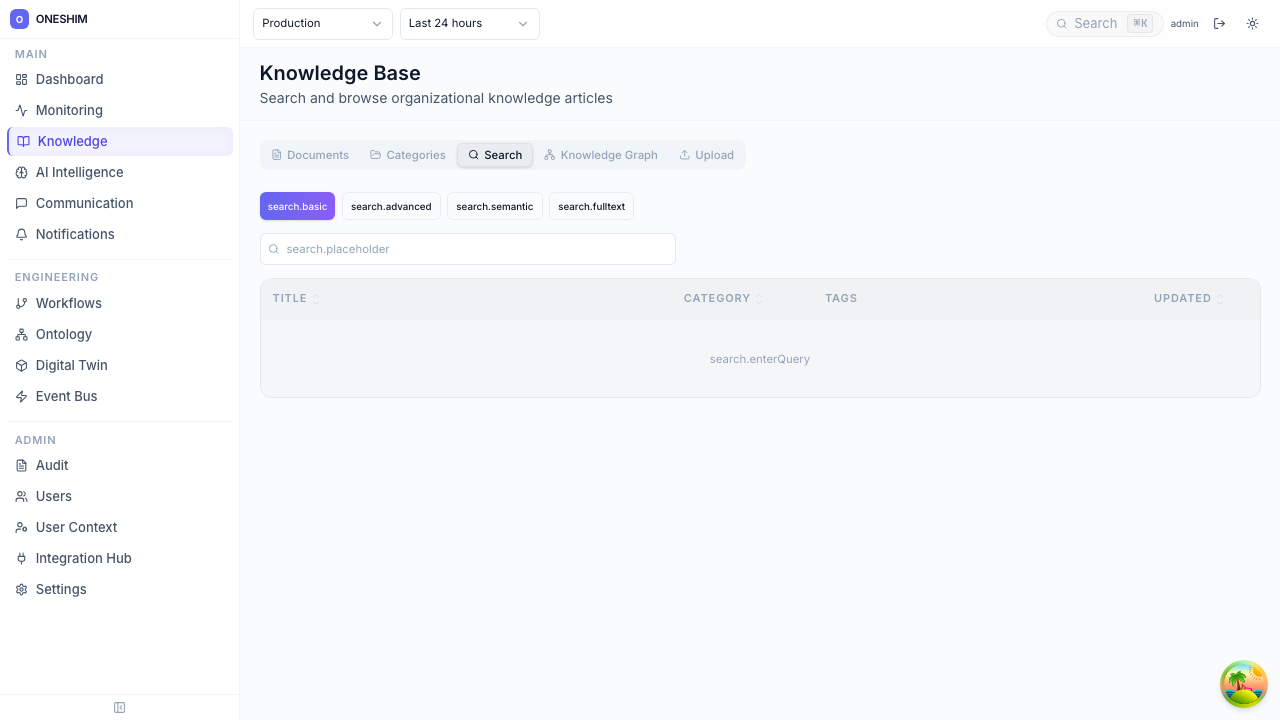Image resolution: width=1280 pixels, height=720 pixels.
Task: Open the Notifications bell icon
Action: pyautogui.click(x=21, y=234)
